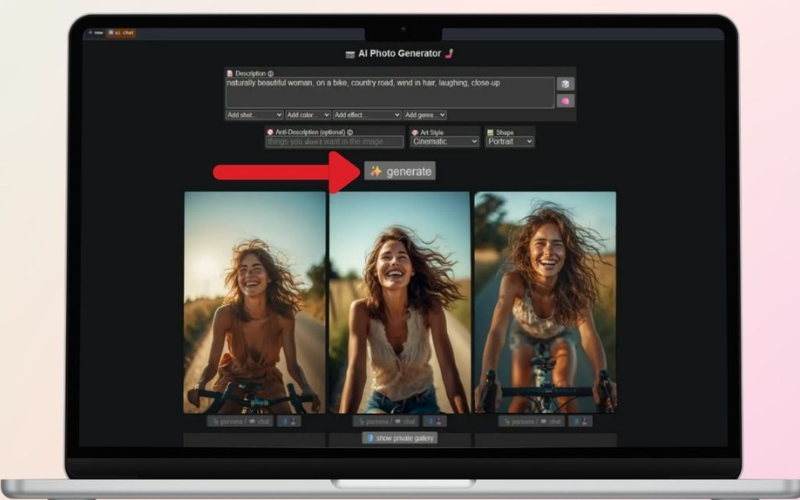Open the left generated image in orange dress
The height and width of the screenshot is (500, 800).
(254, 302)
